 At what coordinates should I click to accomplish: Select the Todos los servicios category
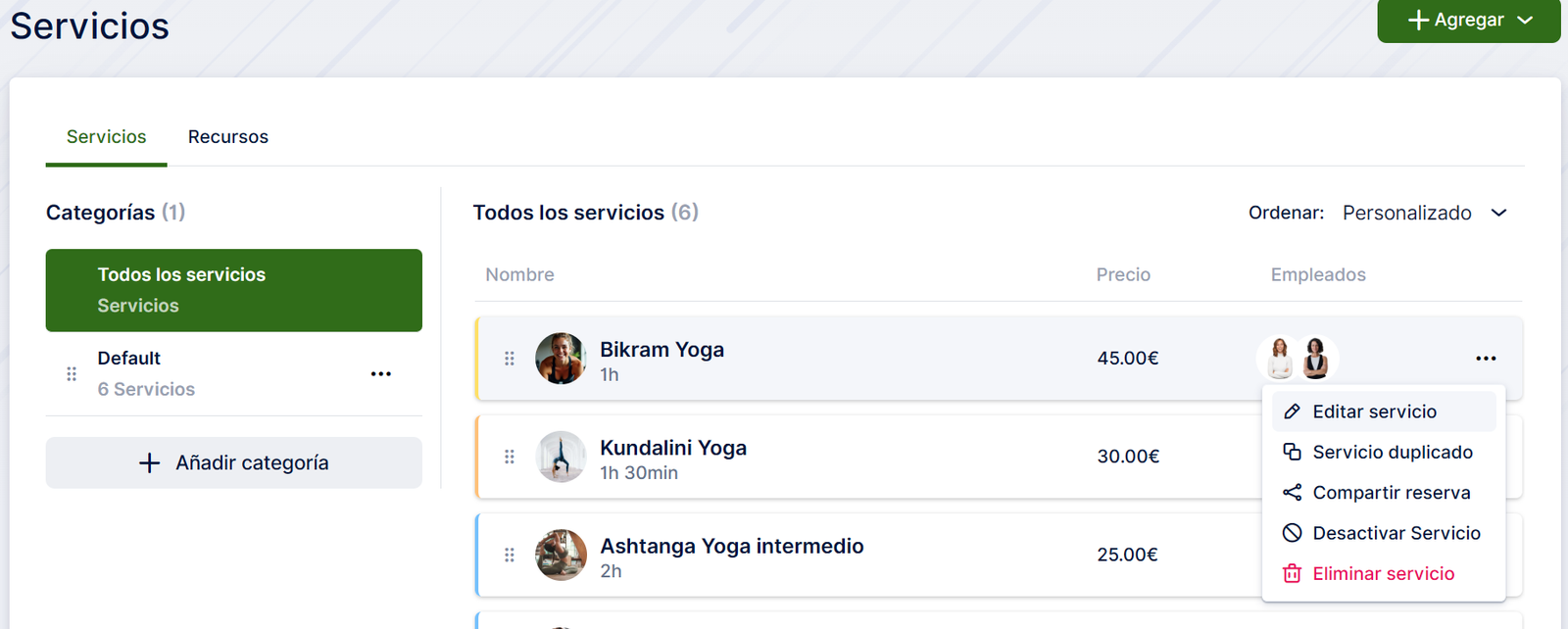coord(233,290)
